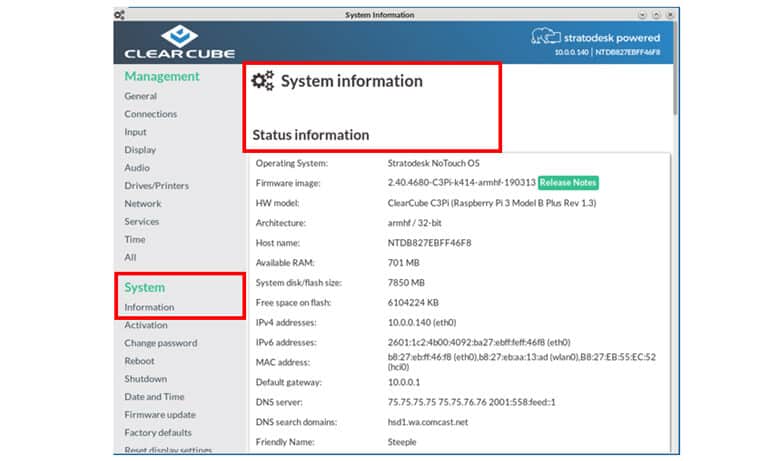This screenshot has height=461, width=780.
Task: Open the General management page
Action: (x=140, y=96)
